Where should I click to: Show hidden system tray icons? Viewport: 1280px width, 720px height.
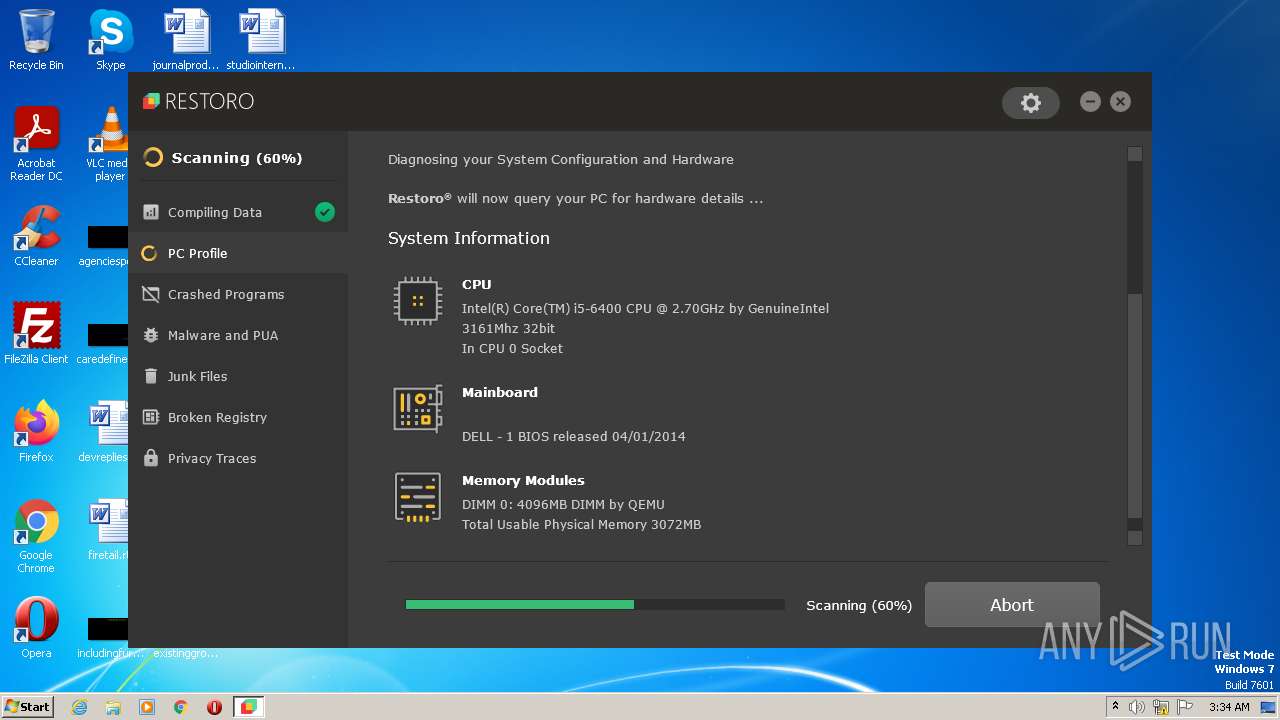[x=1115, y=707]
